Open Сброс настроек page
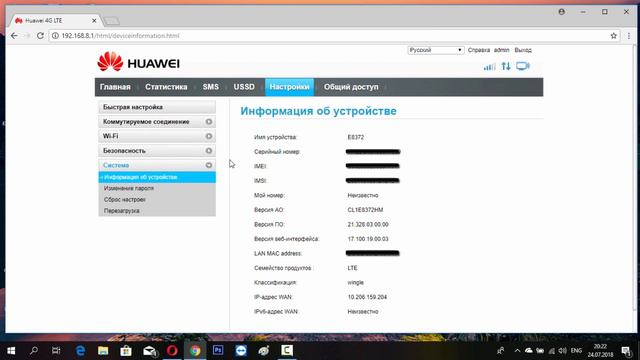The height and width of the screenshot is (360, 640). click(x=124, y=200)
